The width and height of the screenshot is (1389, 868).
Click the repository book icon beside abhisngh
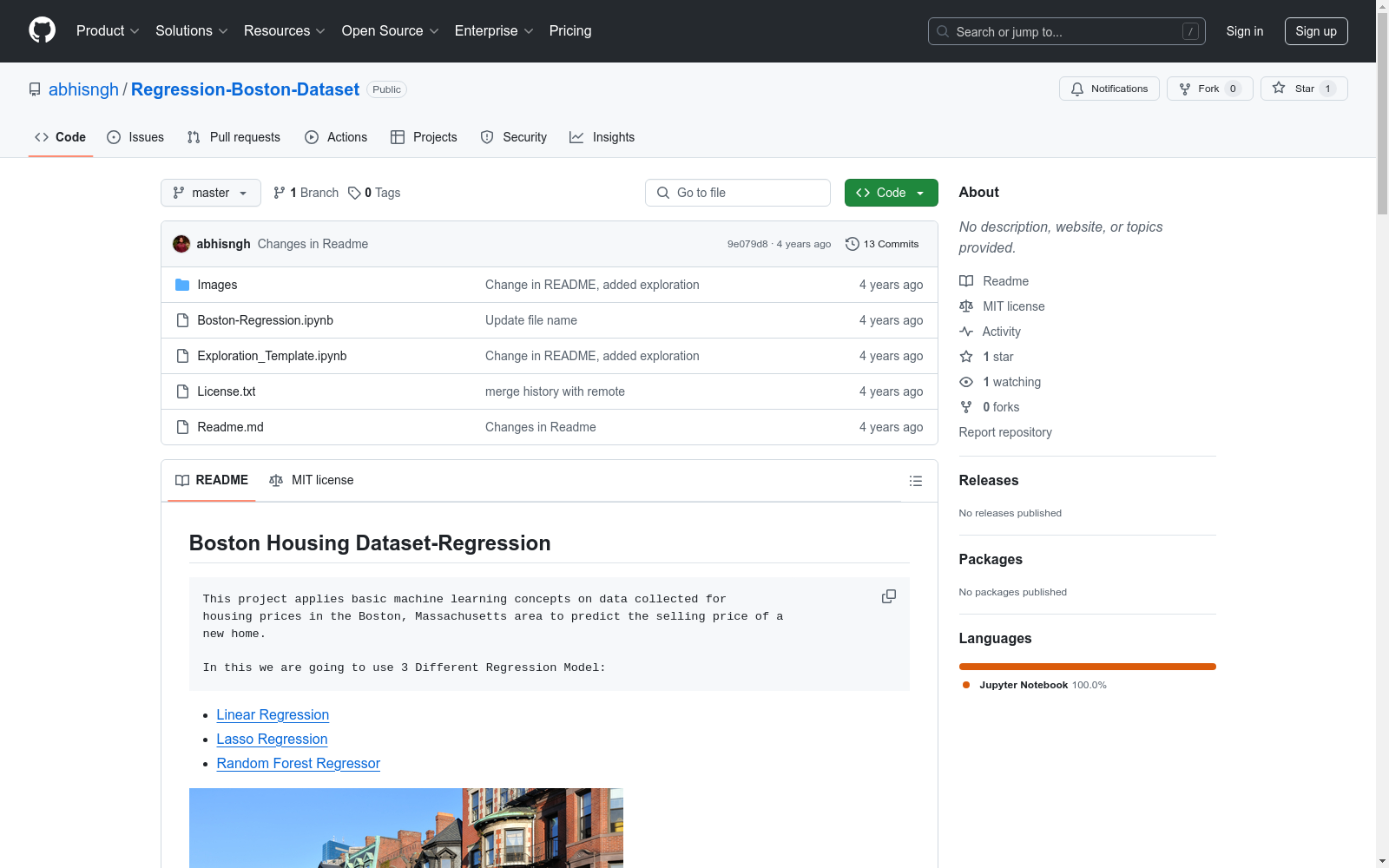35,89
